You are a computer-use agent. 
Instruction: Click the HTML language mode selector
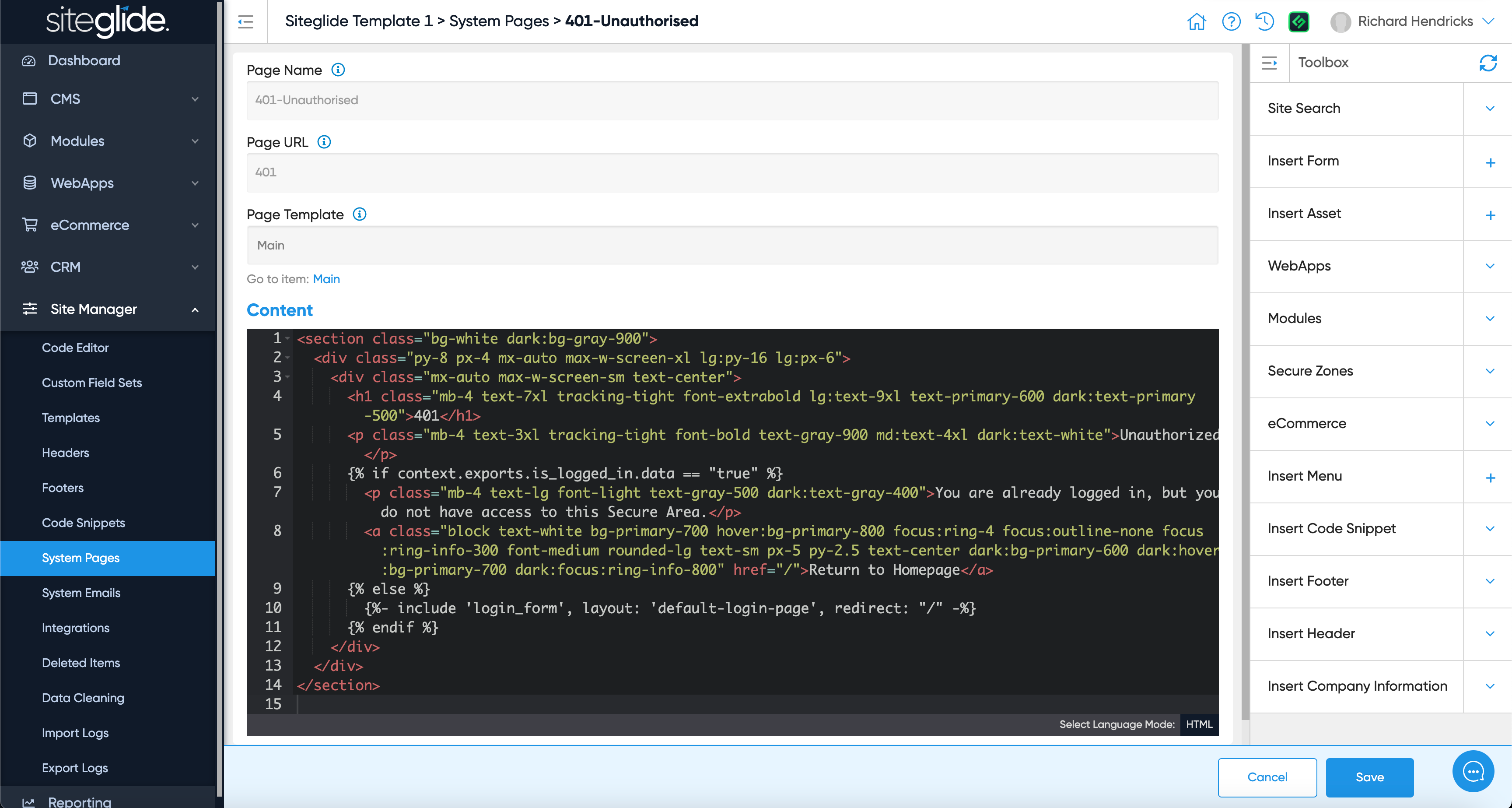coord(1199,724)
